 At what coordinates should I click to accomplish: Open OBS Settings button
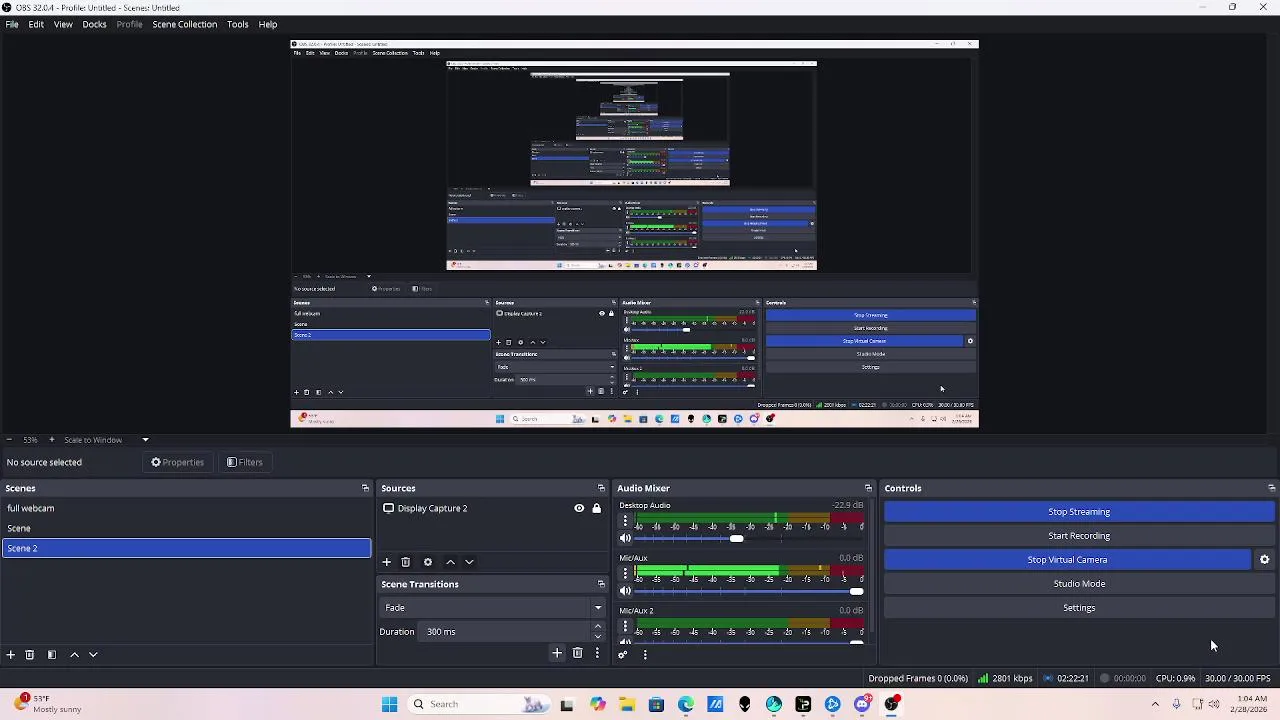1079,608
